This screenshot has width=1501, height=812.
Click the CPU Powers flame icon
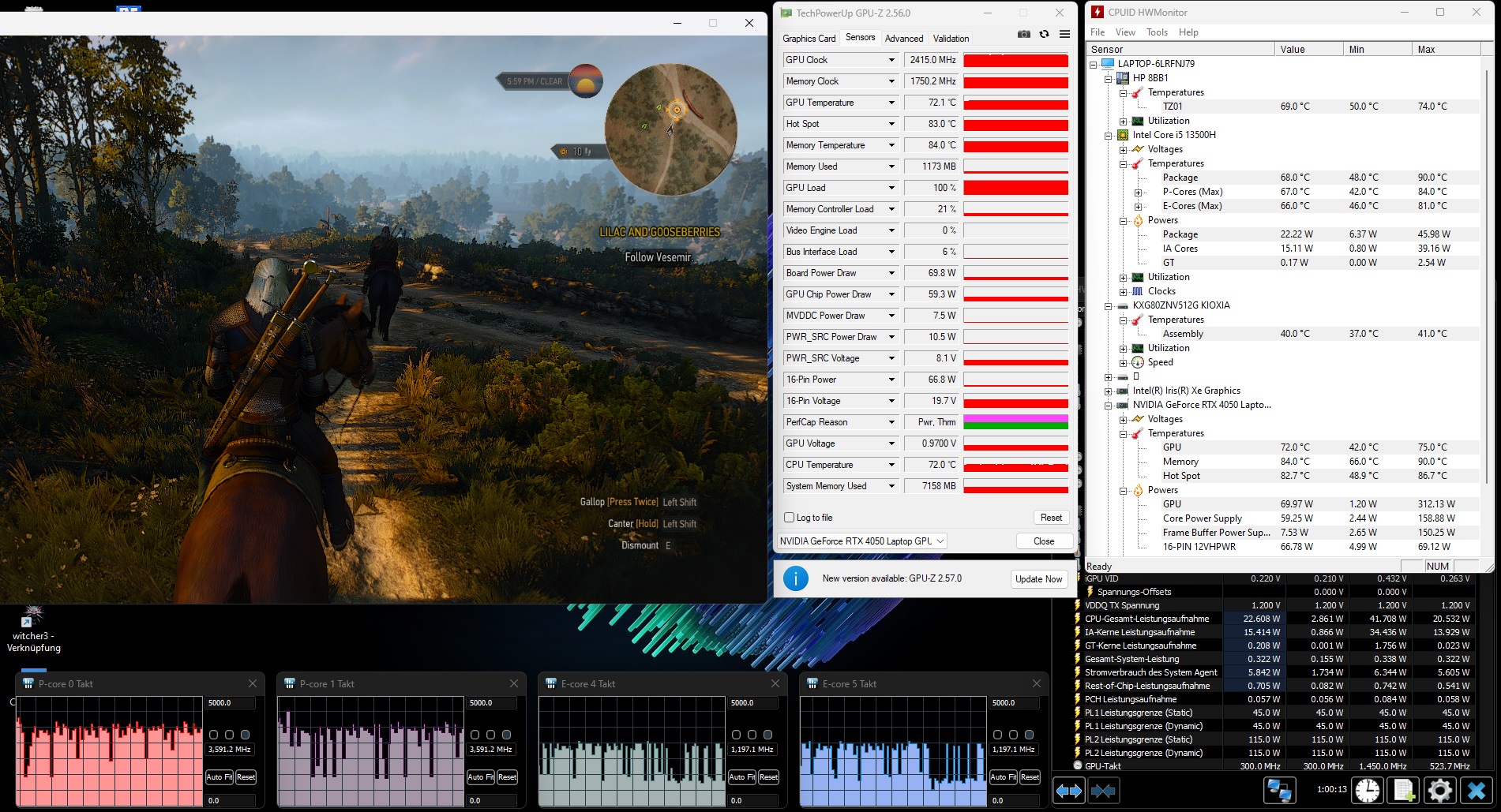click(1138, 220)
